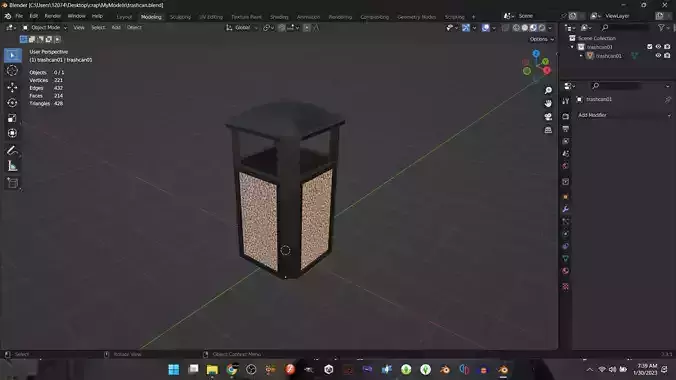Open the viewport View menu

click(x=79, y=28)
